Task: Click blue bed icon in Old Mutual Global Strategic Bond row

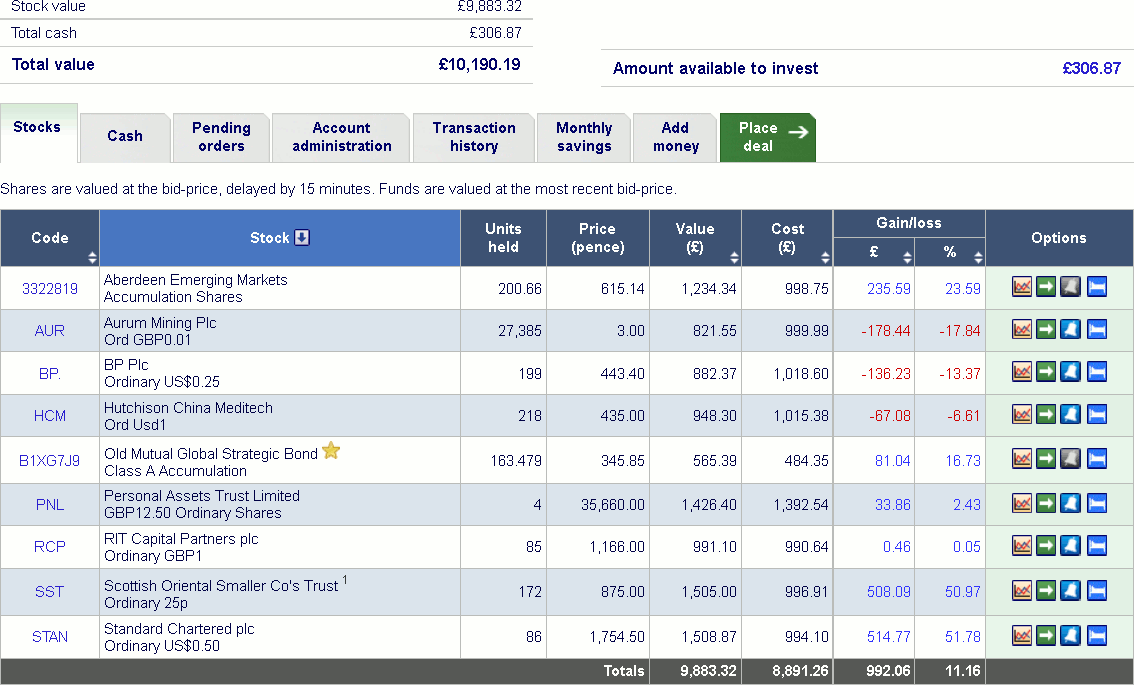Action: coord(1096,459)
